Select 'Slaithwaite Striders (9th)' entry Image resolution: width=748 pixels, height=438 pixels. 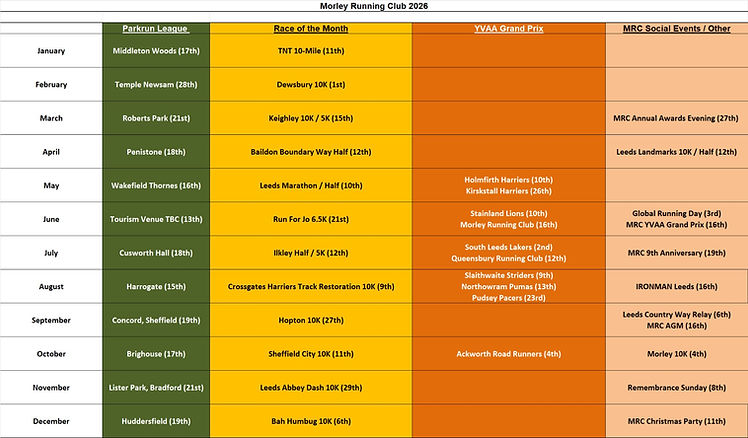pyautogui.click(x=509, y=275)
